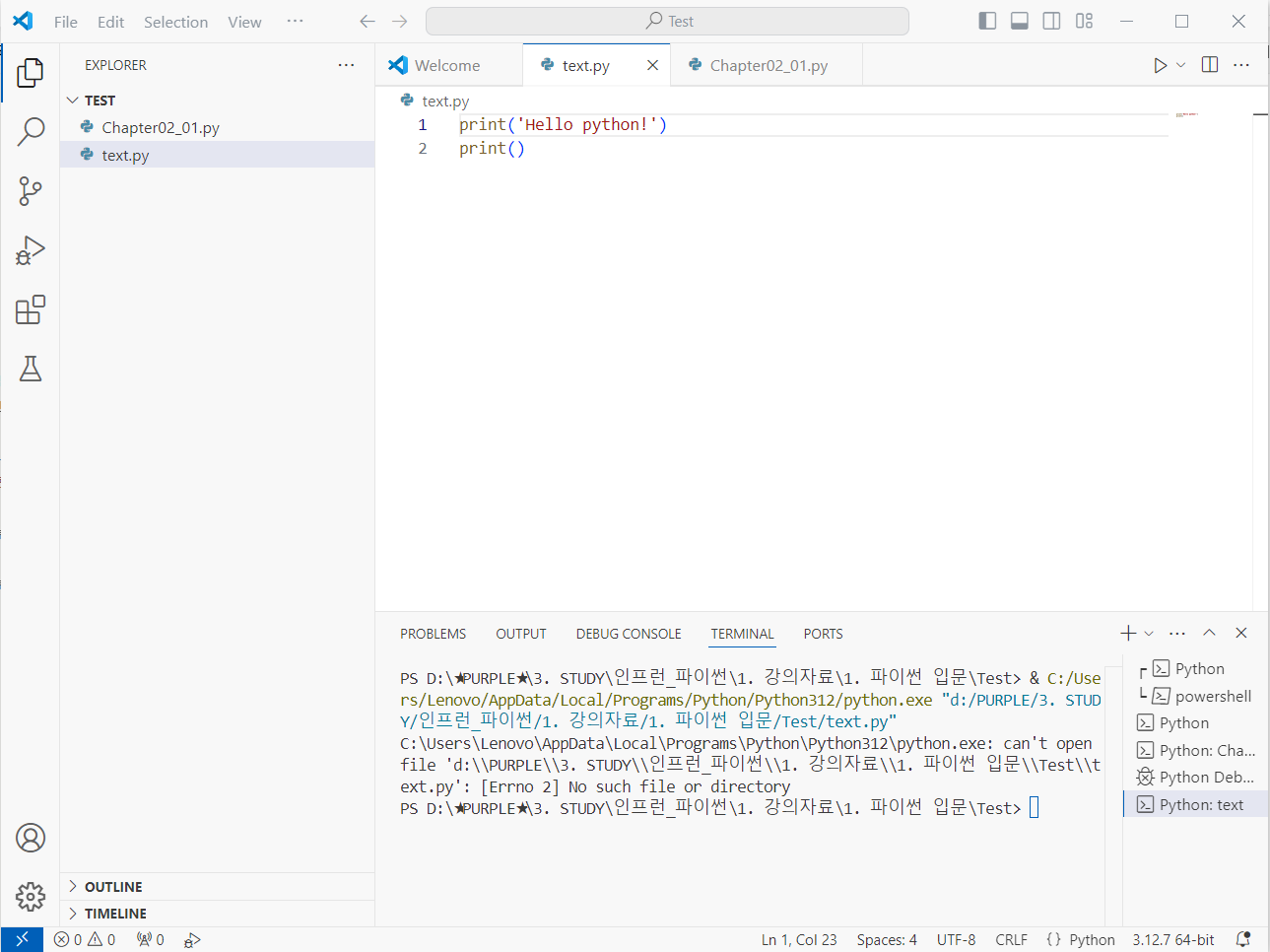Open the Manage gear settings

click(31, 897)
